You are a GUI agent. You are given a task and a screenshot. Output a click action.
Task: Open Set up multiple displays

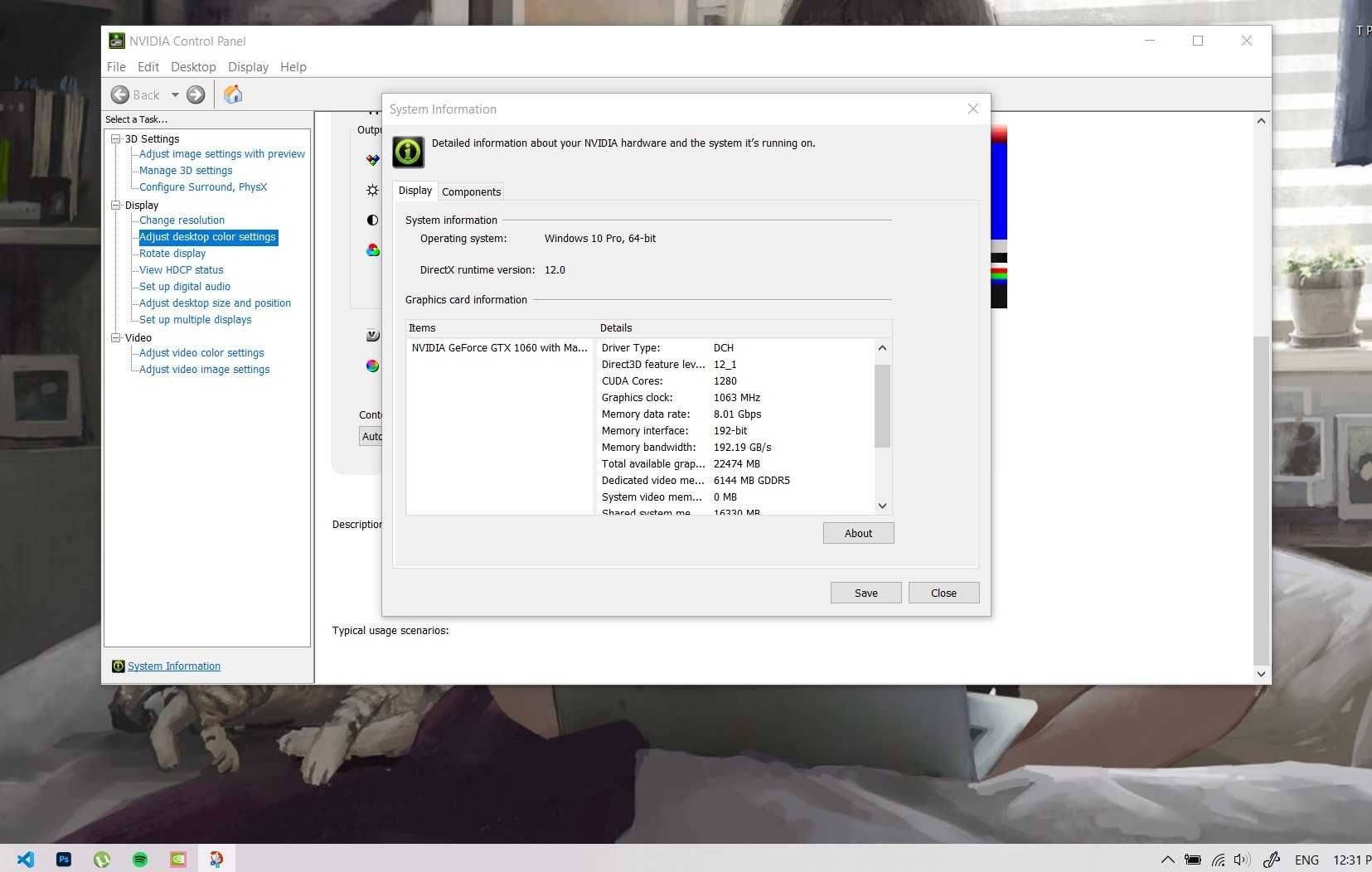tap(196, 320)
